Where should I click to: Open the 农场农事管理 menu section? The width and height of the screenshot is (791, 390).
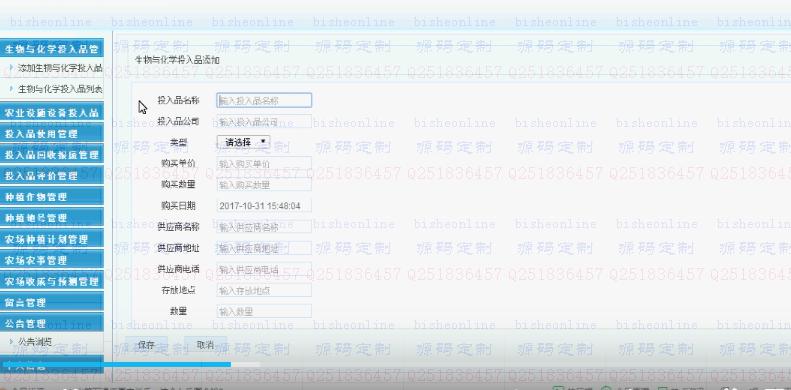[x=51, y=260]
